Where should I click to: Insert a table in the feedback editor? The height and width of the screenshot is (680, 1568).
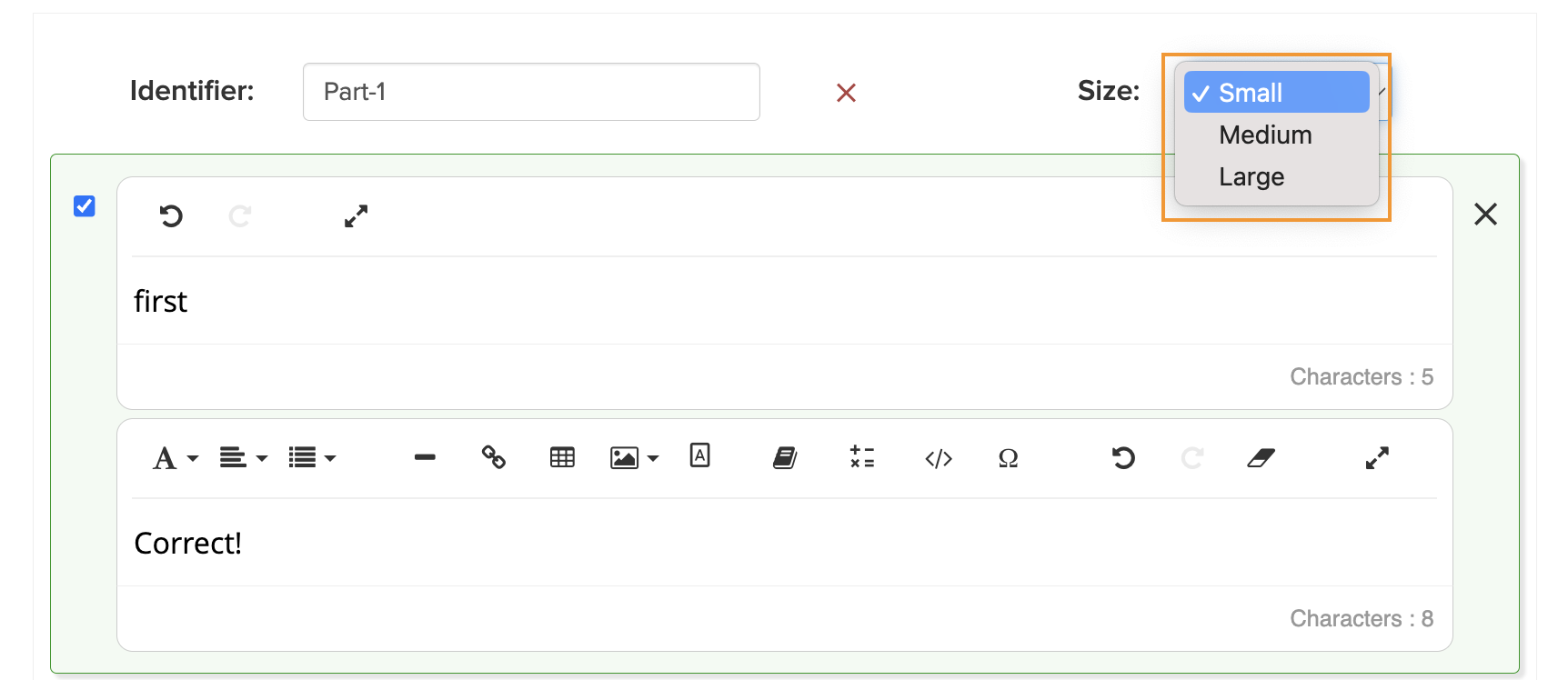coord(562,457)
